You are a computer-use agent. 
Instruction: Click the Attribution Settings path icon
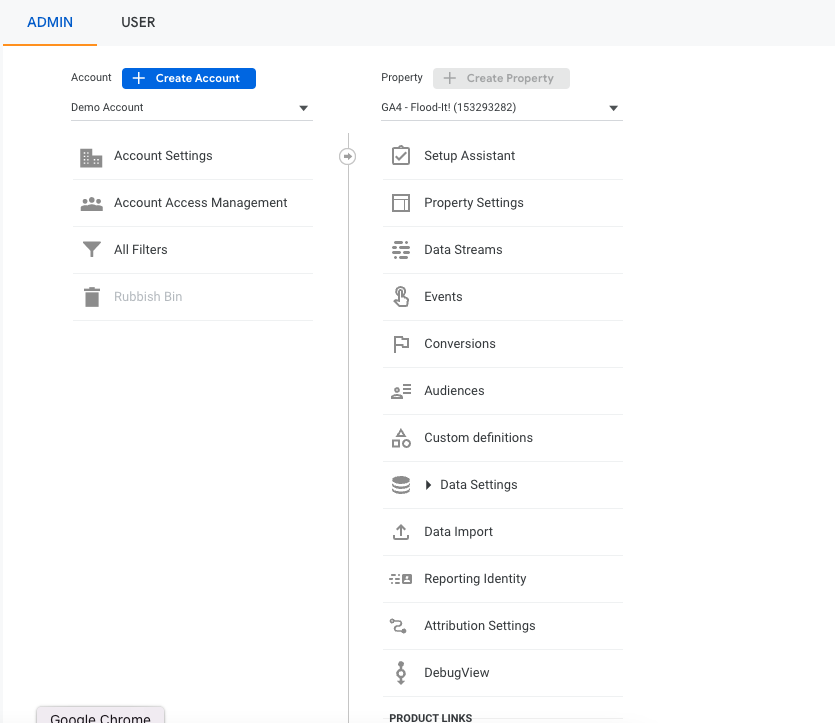[x=398, y=626]
